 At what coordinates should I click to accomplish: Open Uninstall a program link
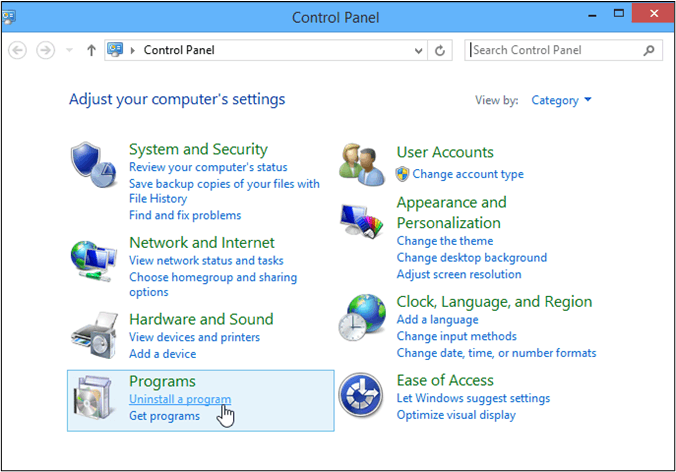click(x=180, y=399)
